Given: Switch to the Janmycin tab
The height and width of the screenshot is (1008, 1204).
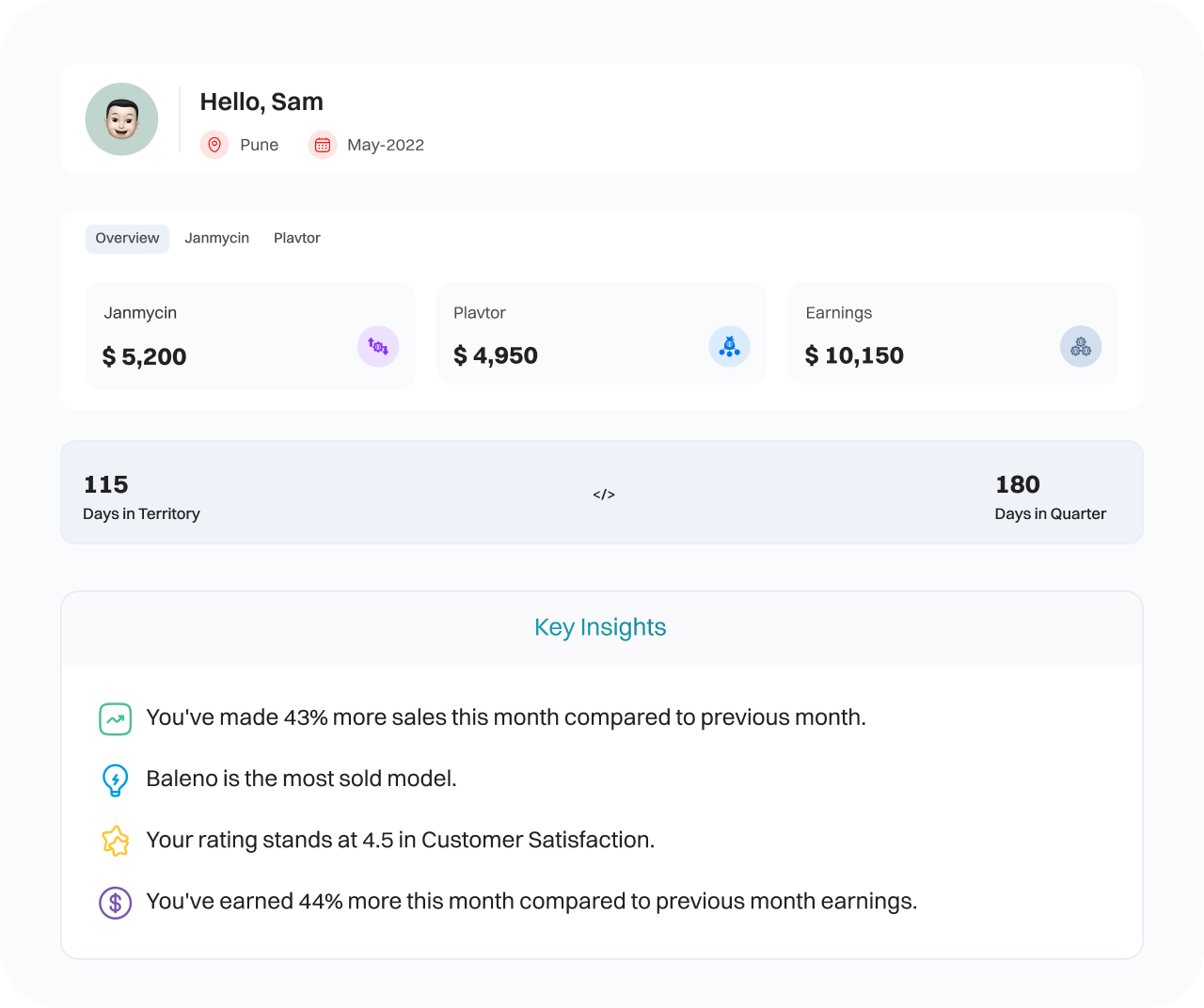Looking at the screenshot, I should 216,239.
